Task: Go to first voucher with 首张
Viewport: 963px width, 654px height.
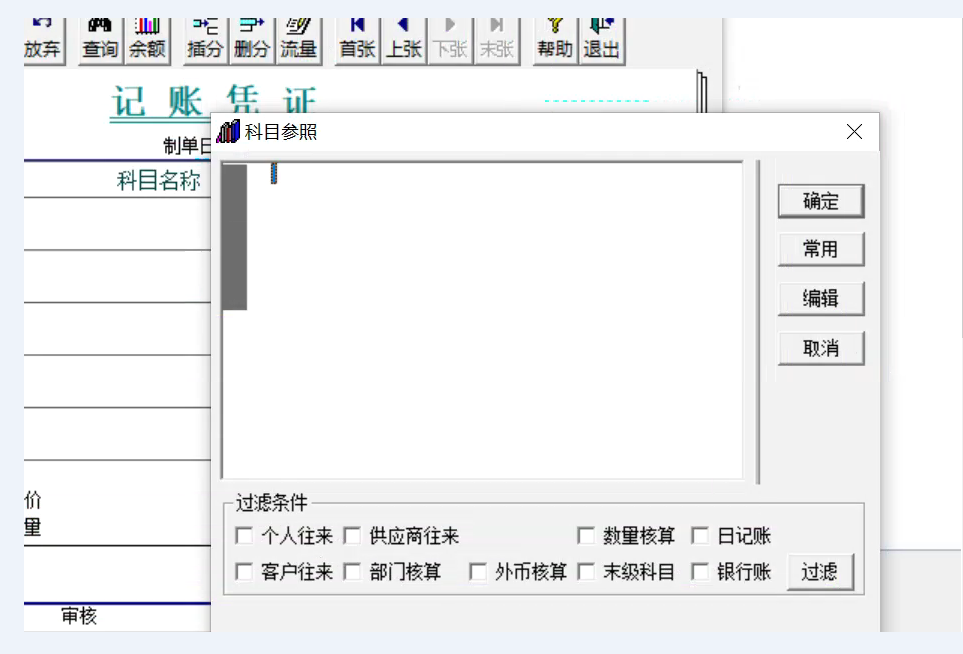Action: (357, 41)
